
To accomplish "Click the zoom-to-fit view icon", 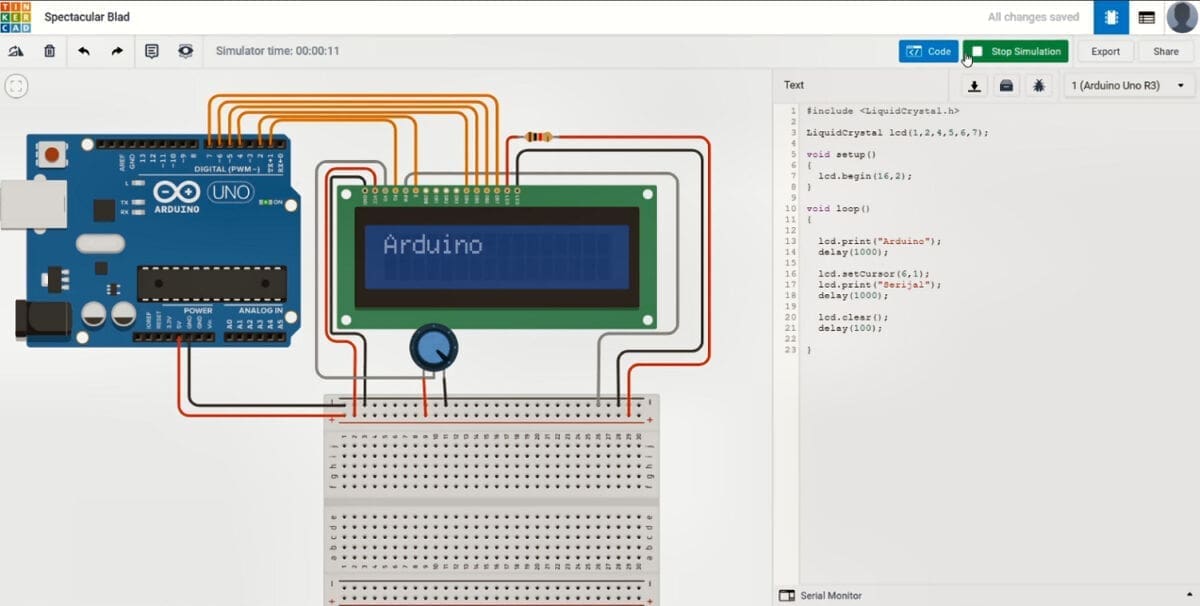I will tap(15, 86).
